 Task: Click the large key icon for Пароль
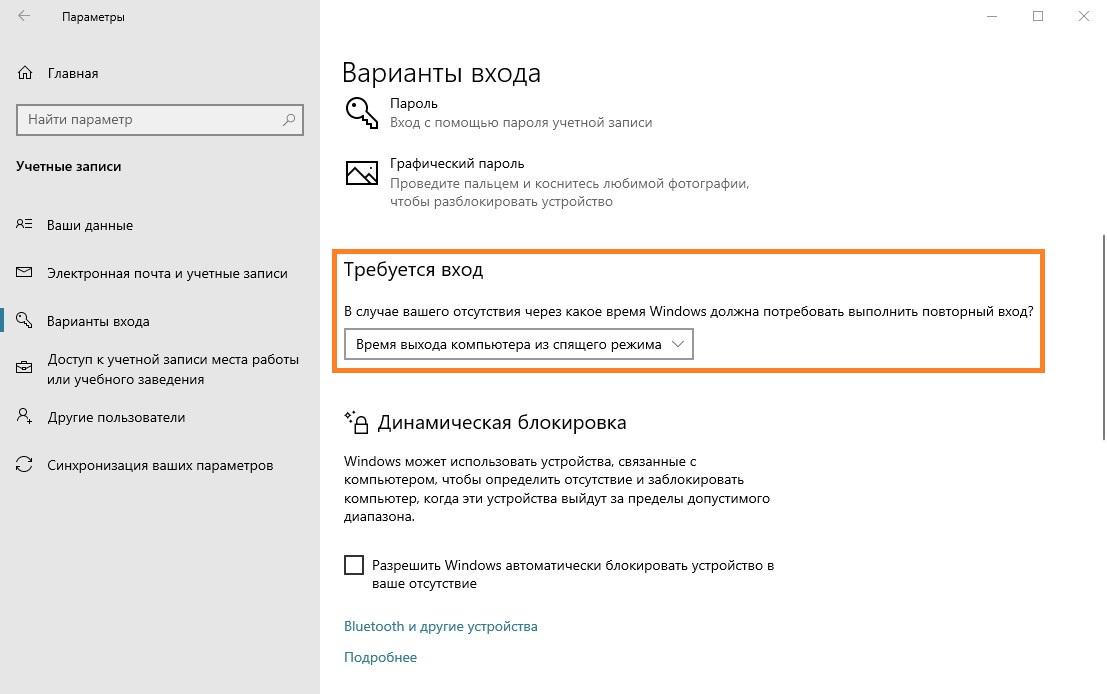[x=361, y=113]
